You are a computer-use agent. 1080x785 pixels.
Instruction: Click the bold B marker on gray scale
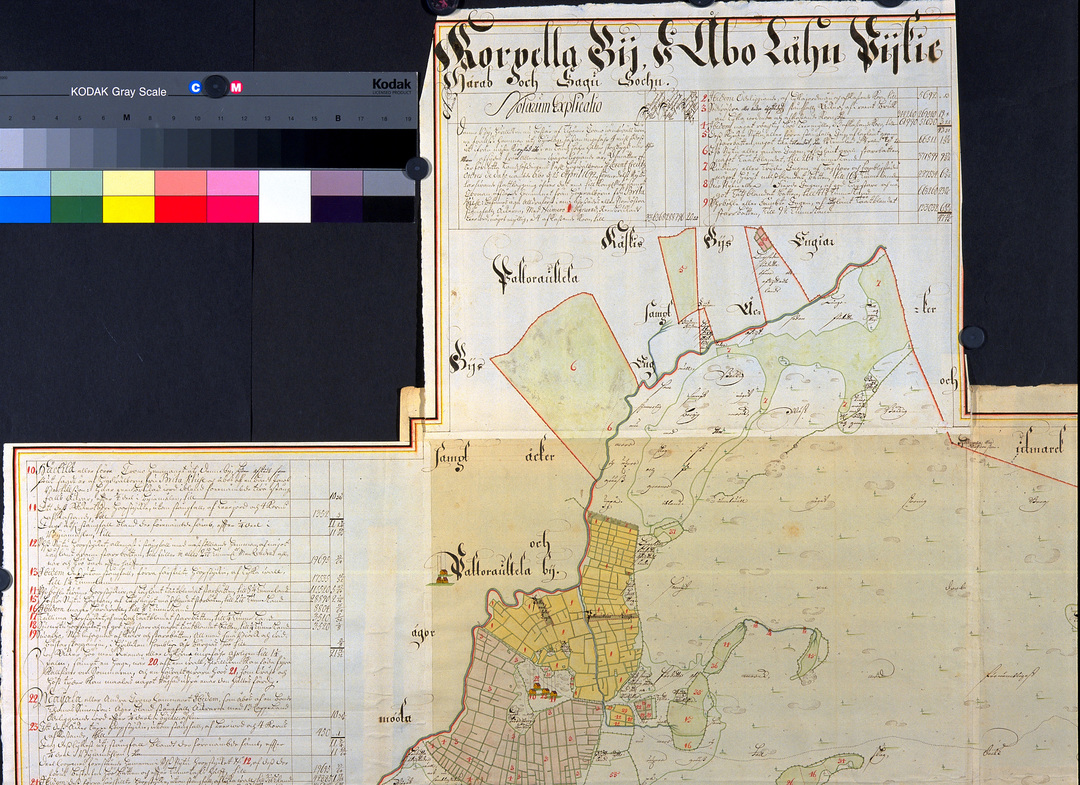click(338, 117)
